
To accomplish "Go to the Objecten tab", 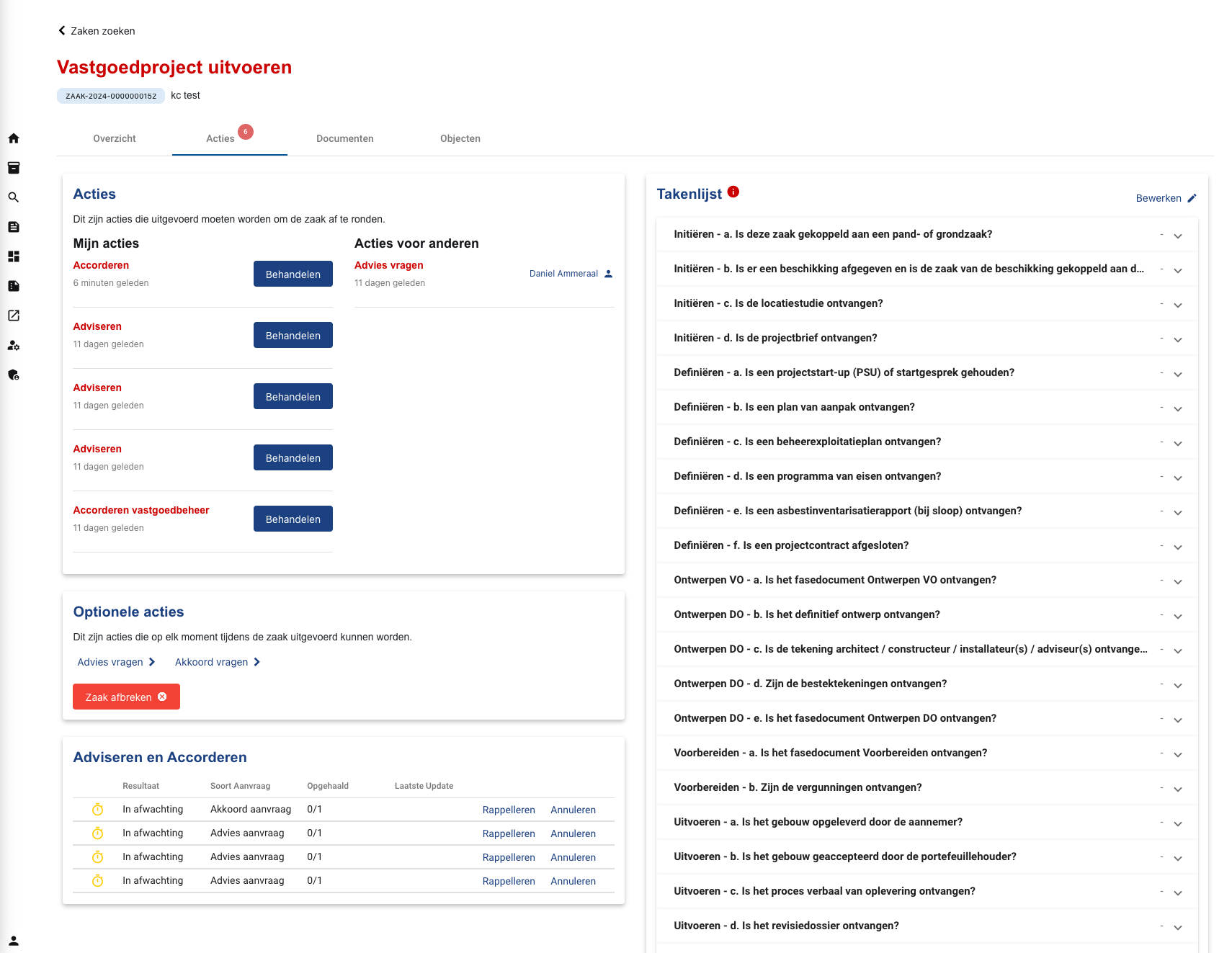I will pos(460,138).
